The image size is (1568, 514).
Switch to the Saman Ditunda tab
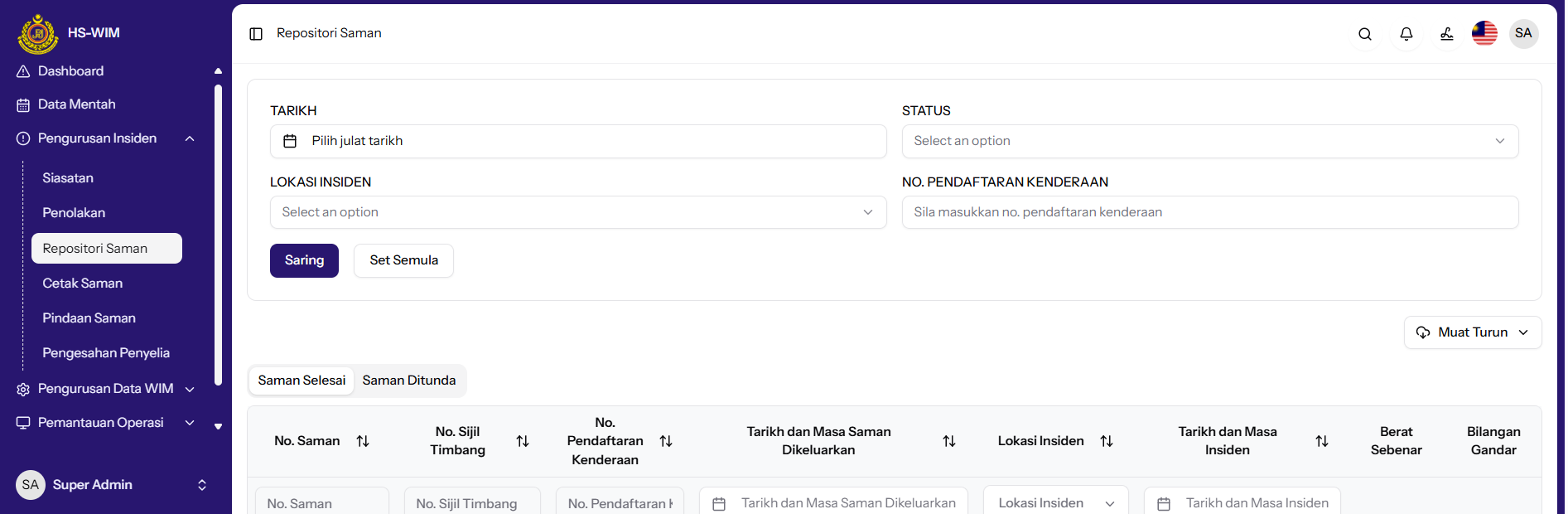click(408, 381)
